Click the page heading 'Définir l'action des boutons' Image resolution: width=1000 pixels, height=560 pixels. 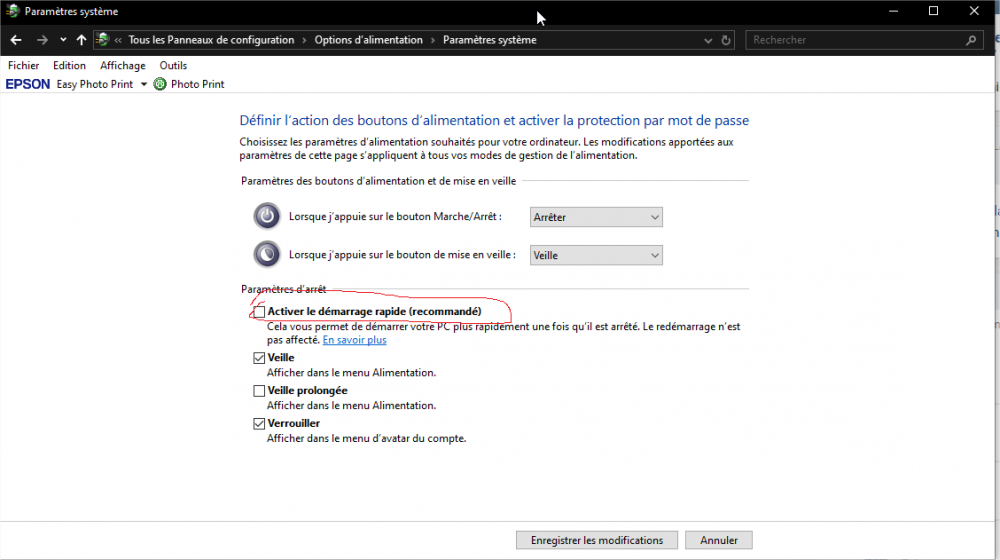coord(494,121)
